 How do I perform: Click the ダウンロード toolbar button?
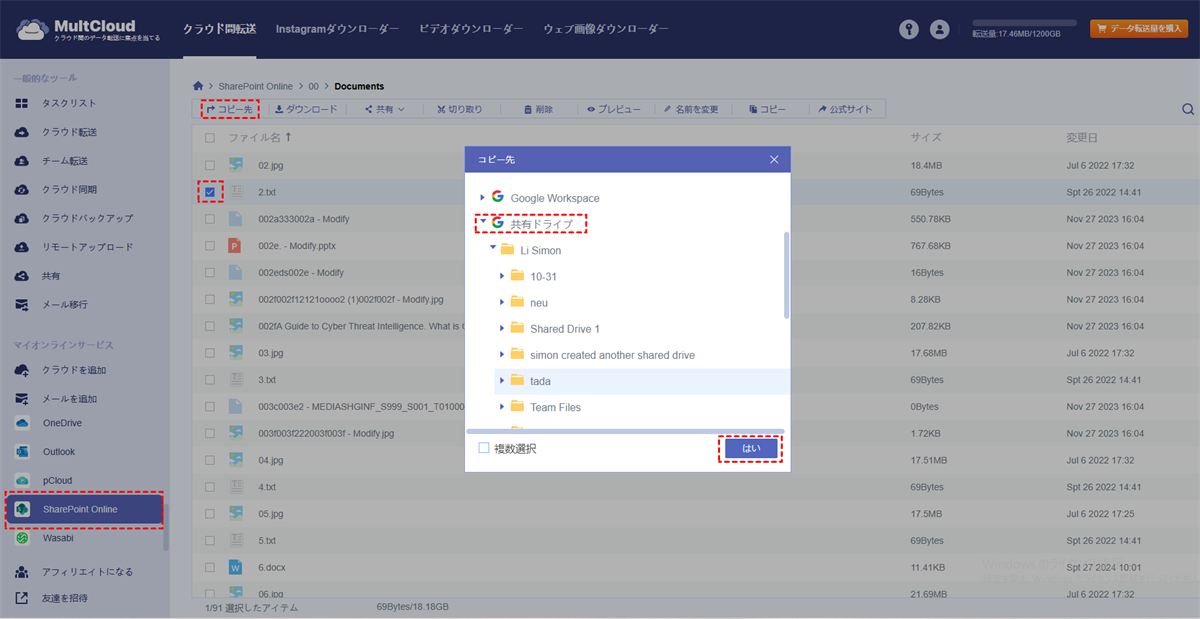[x=306, y=109]
